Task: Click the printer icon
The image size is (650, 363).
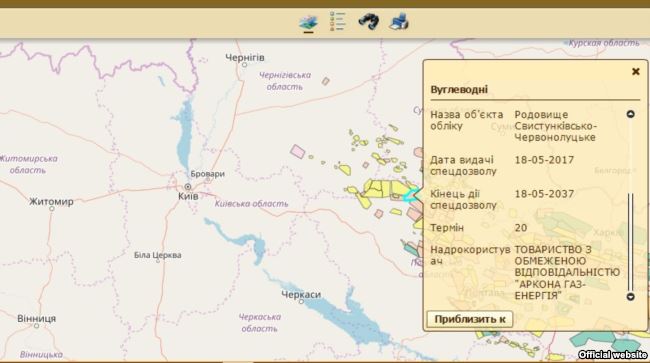Action: click(399, 22)
